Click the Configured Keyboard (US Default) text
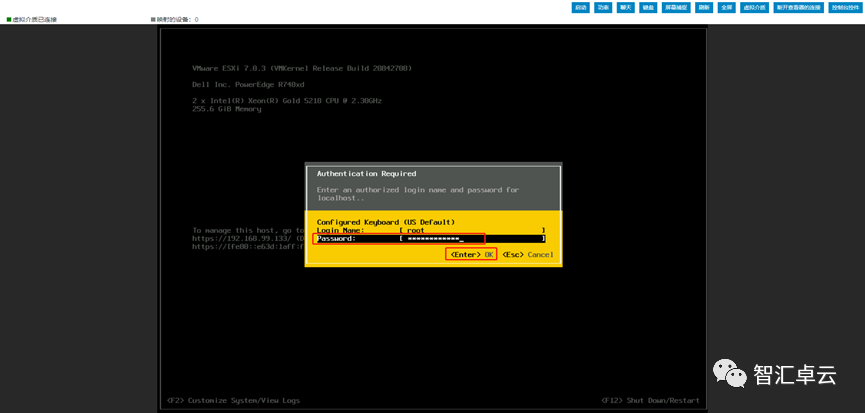 (x=386, y=222)
